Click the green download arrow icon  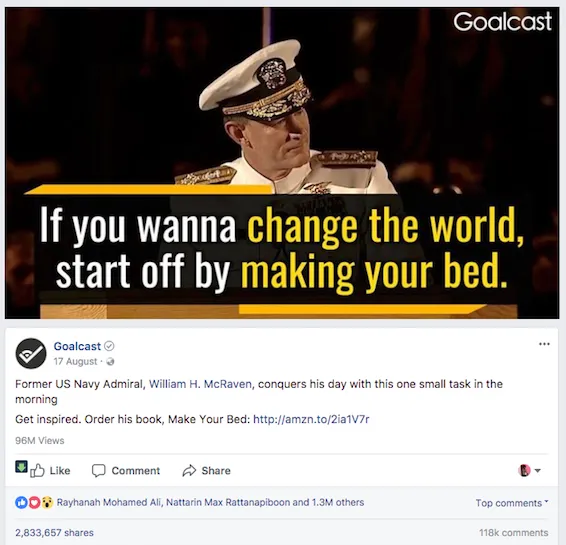pos(21,467)
